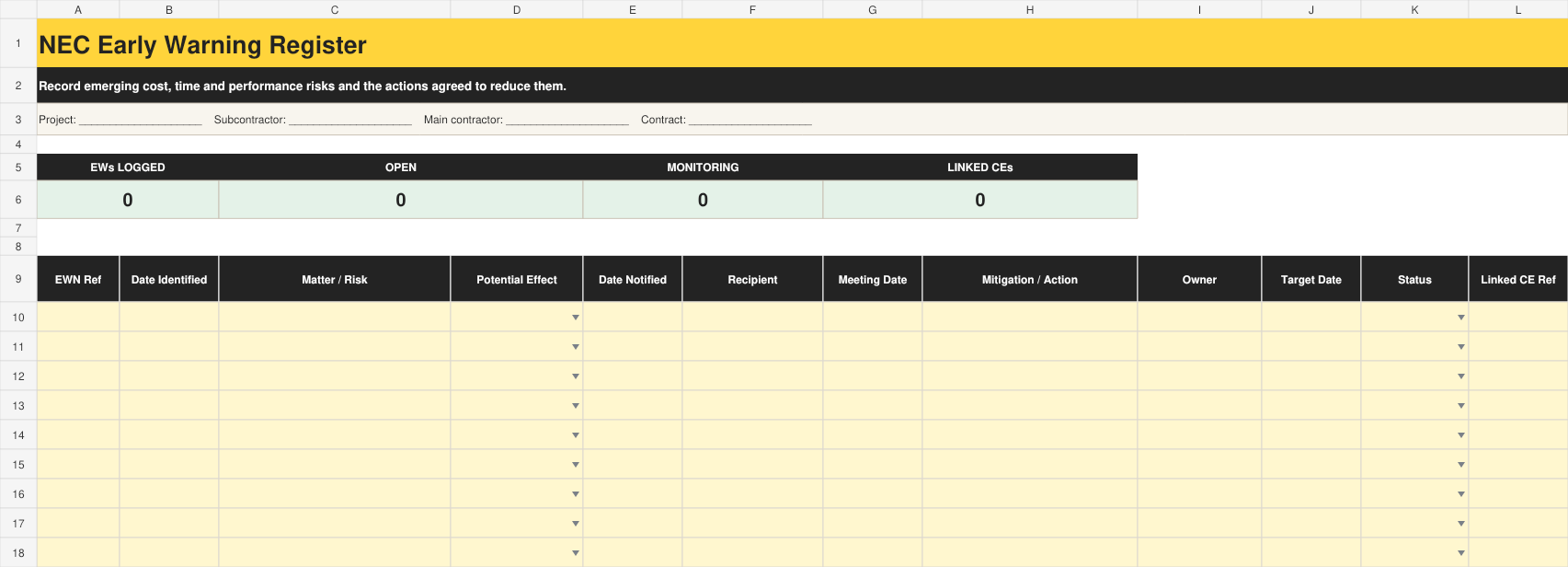Open Potential Effect dropdown in row 18
This screenshot has width=1568, height=567.
576,553
